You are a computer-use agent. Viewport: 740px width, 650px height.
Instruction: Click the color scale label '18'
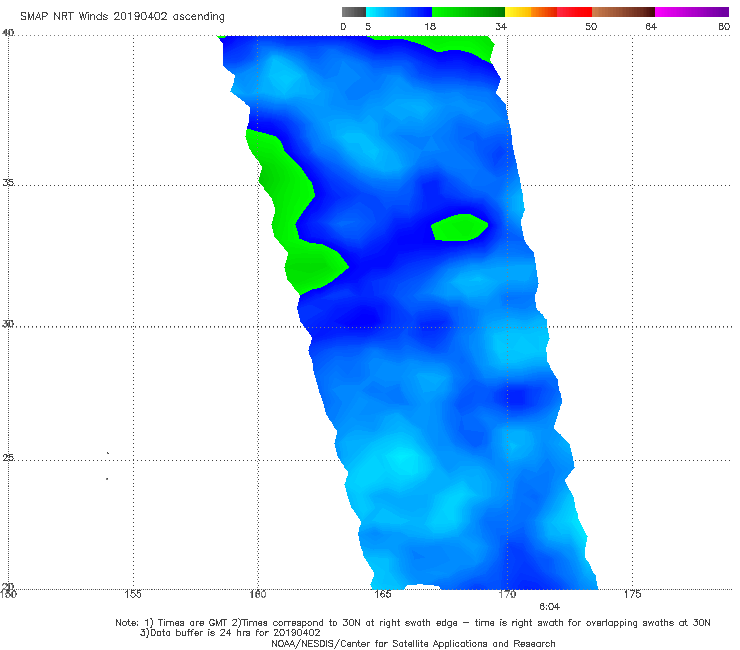point(430,26)
